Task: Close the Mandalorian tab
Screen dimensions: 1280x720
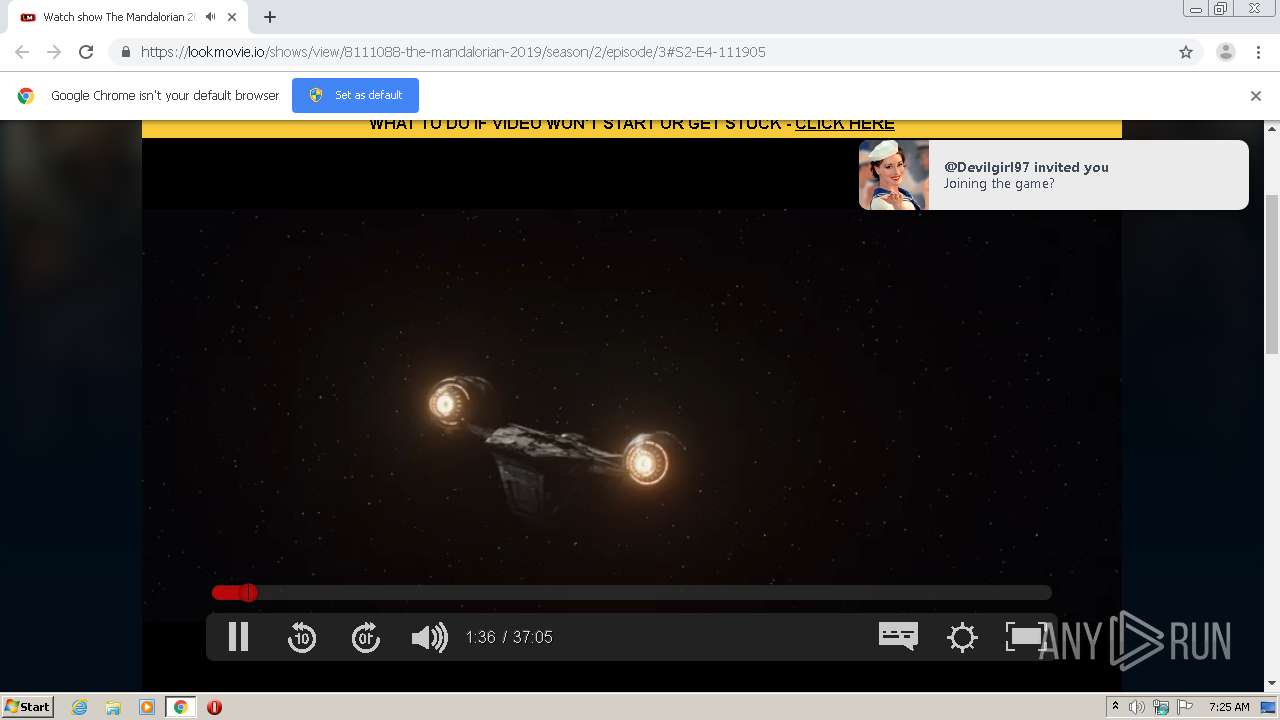Action: (232, 17)
